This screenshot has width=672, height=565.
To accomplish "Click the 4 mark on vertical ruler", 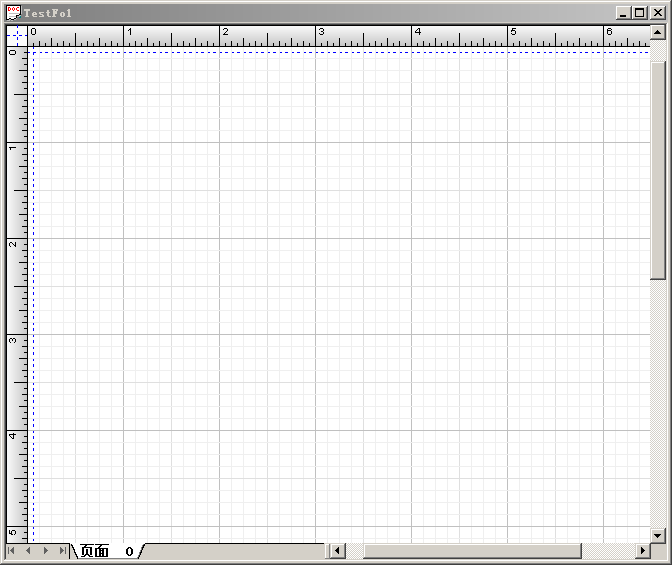I will (x=13, y=436).
